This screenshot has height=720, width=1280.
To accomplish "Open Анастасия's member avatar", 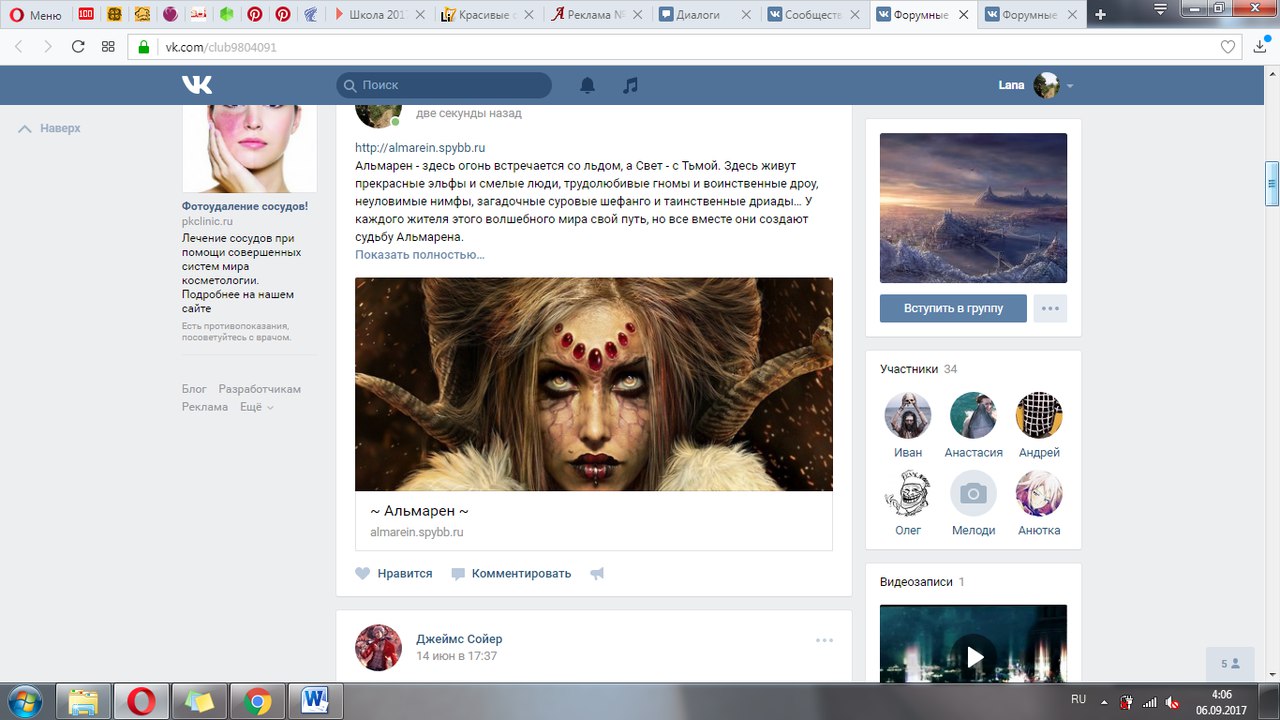I will [973, 415].
